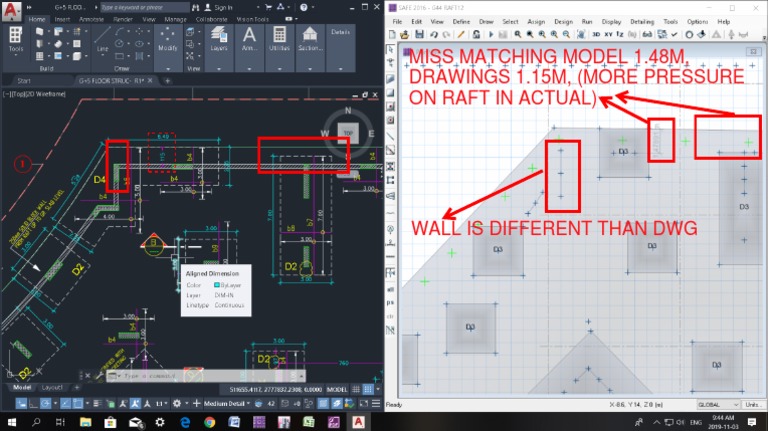
Task: Select the pointer tool in SAFE sidebar
Action: (x=390, y=49)
